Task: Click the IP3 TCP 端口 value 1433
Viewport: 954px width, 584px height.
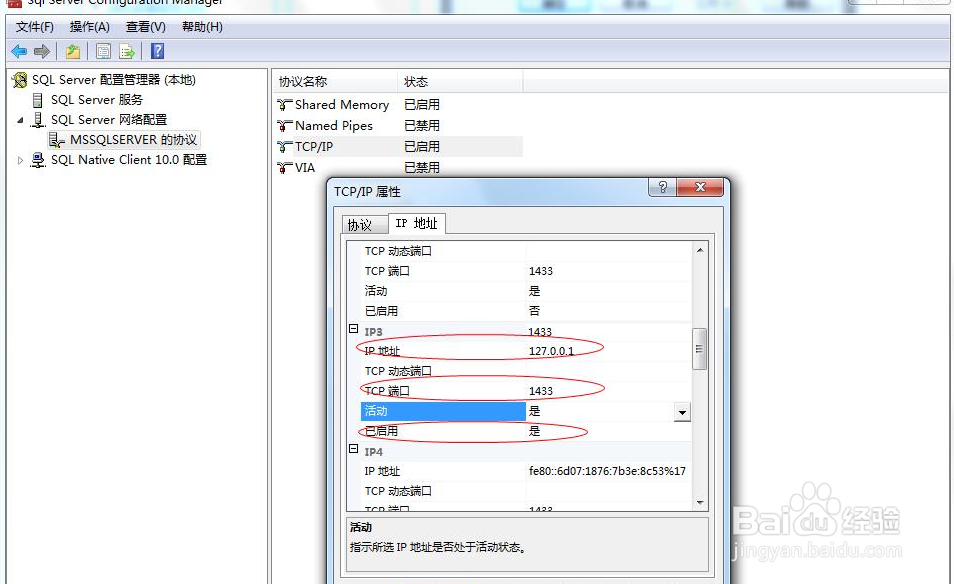Action: coord(541,391)
